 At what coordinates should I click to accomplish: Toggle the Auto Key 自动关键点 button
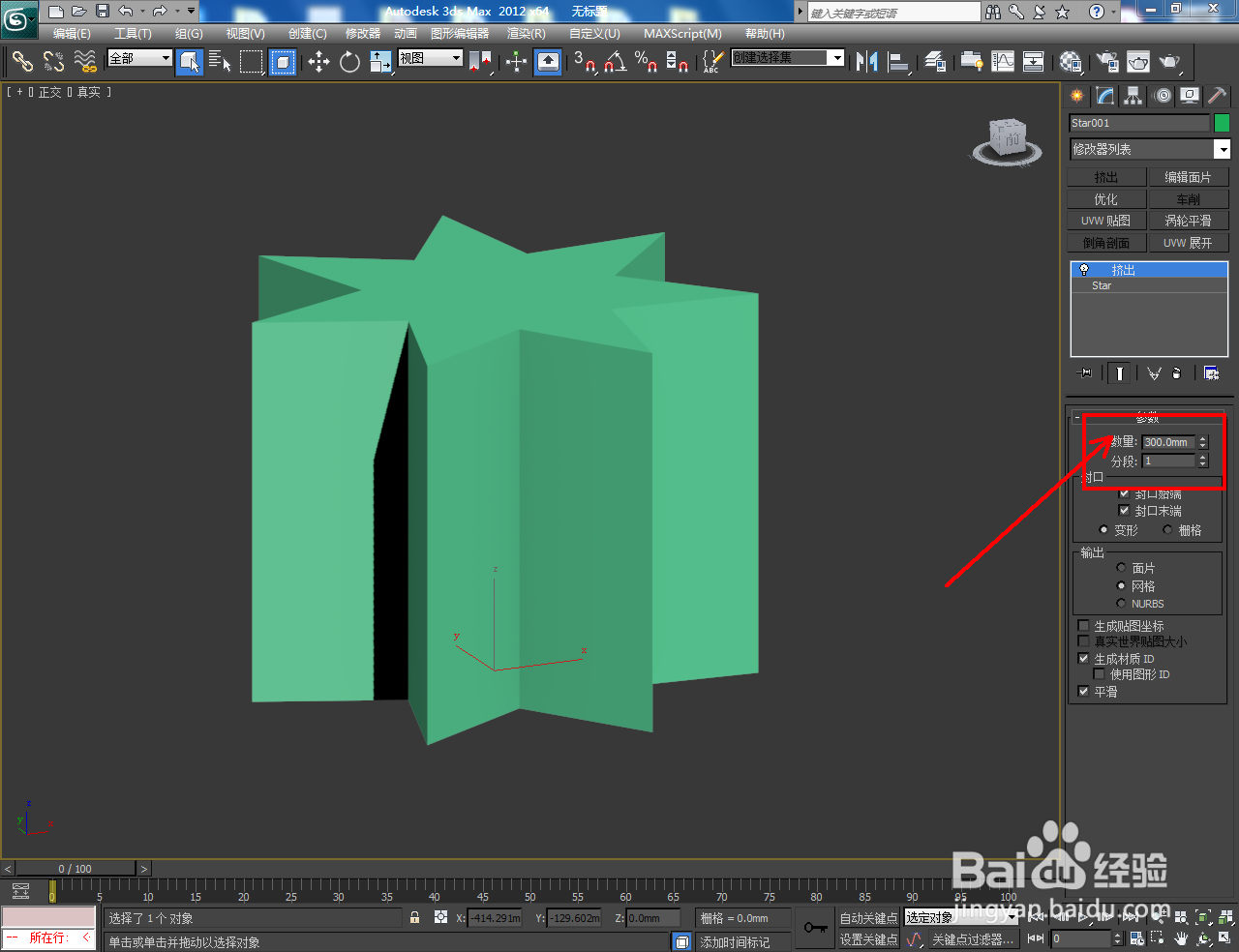tap(868, 918)
